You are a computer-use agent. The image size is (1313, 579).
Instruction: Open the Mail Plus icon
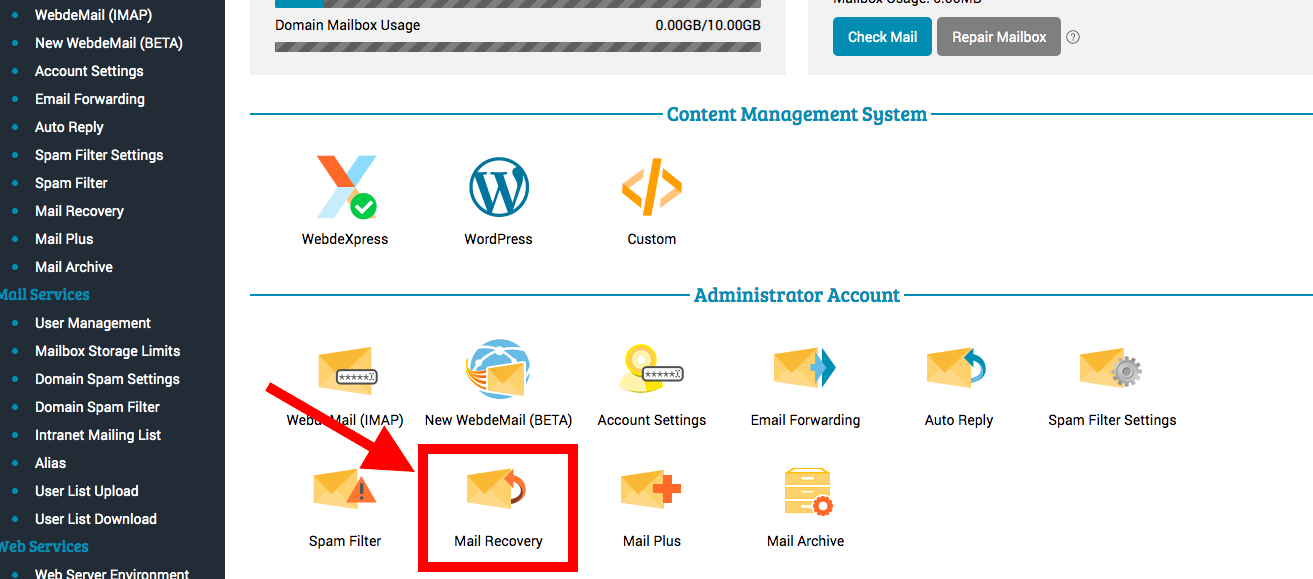651,492
